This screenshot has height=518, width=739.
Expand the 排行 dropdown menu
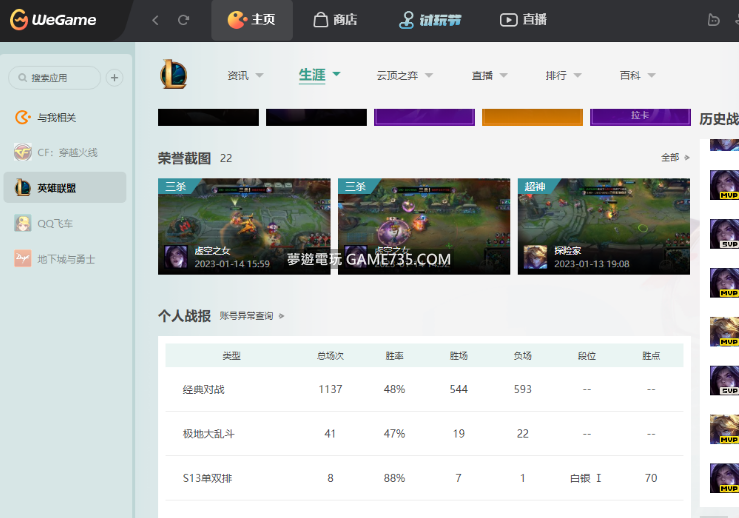(x=563, y=75)
